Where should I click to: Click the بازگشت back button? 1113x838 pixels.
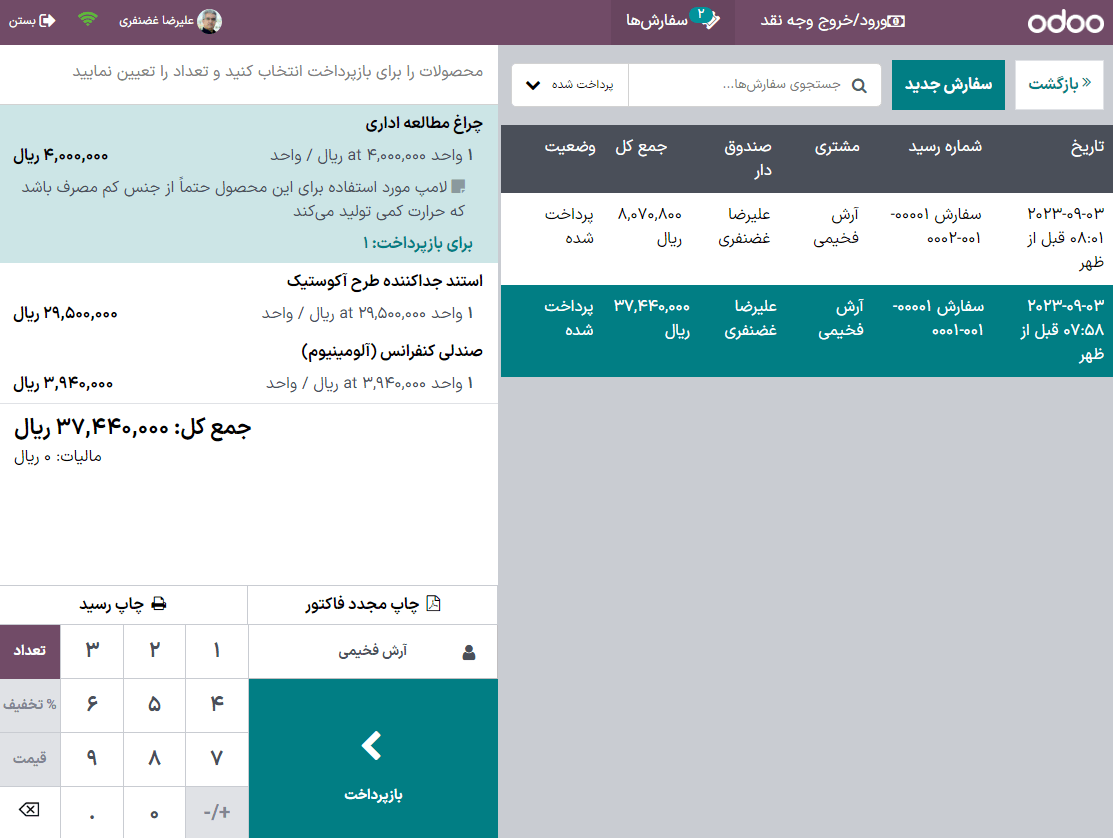point(1060,84)
